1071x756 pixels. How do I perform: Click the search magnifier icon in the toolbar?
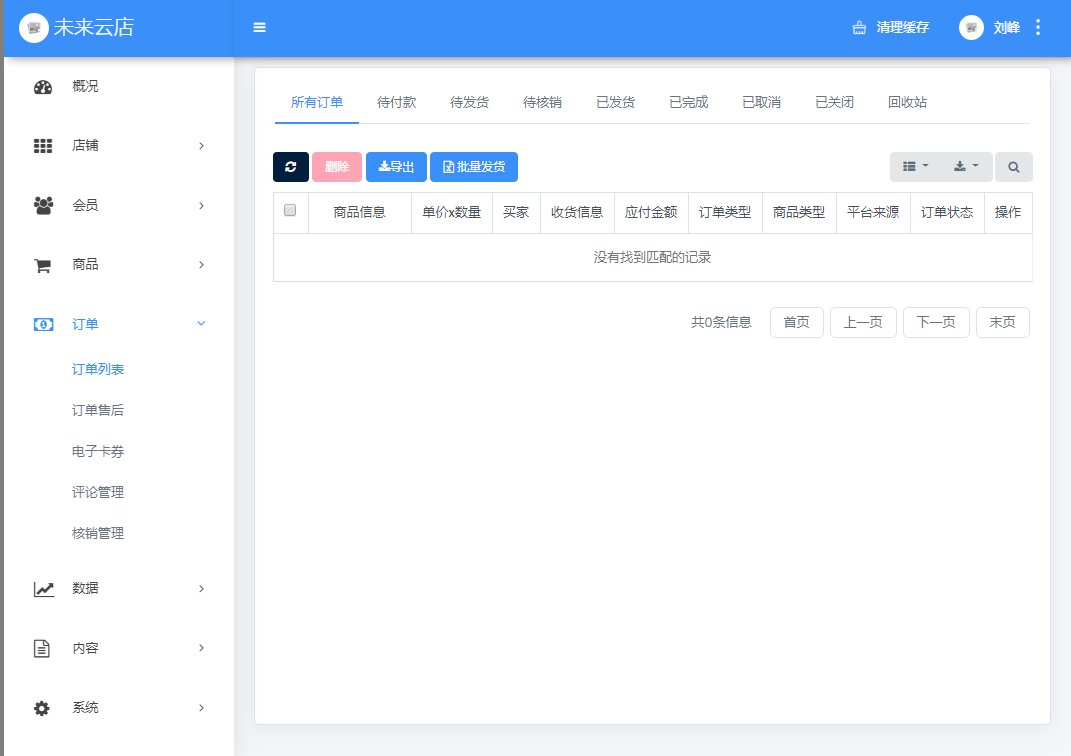pos(1013,167)
